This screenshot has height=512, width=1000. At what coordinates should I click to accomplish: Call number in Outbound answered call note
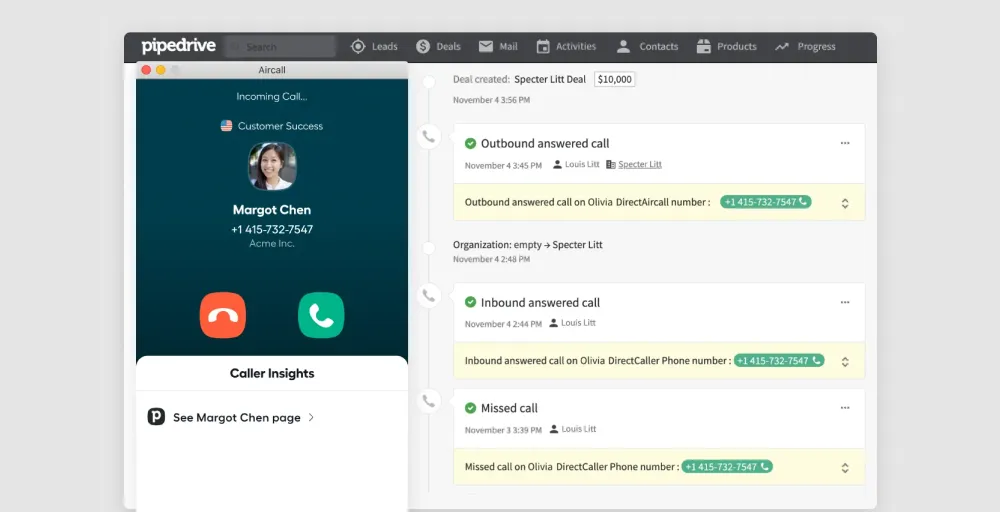pos(766,201)
